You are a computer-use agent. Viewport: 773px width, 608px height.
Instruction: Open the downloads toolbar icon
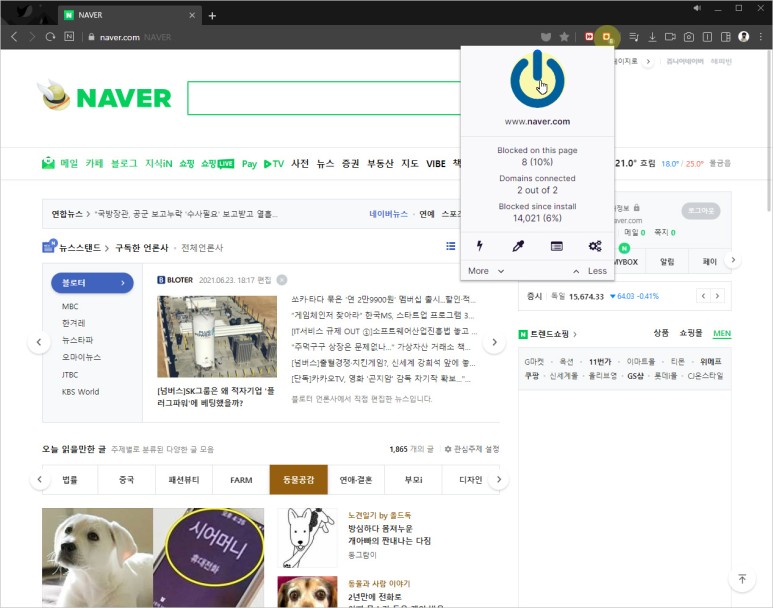652,37
